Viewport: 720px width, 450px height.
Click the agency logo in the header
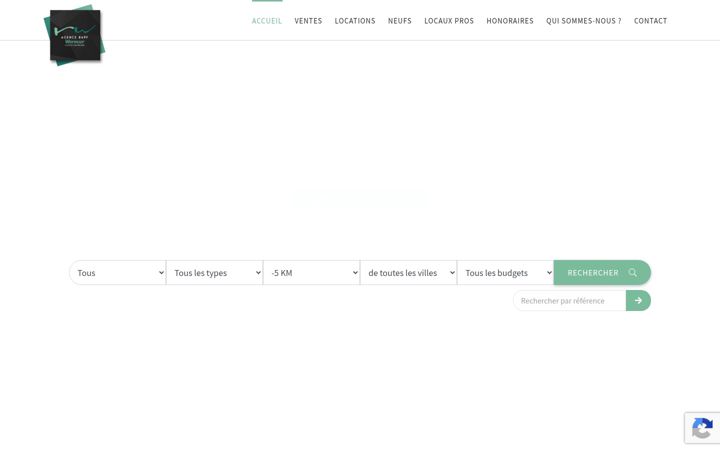[74, 35]
